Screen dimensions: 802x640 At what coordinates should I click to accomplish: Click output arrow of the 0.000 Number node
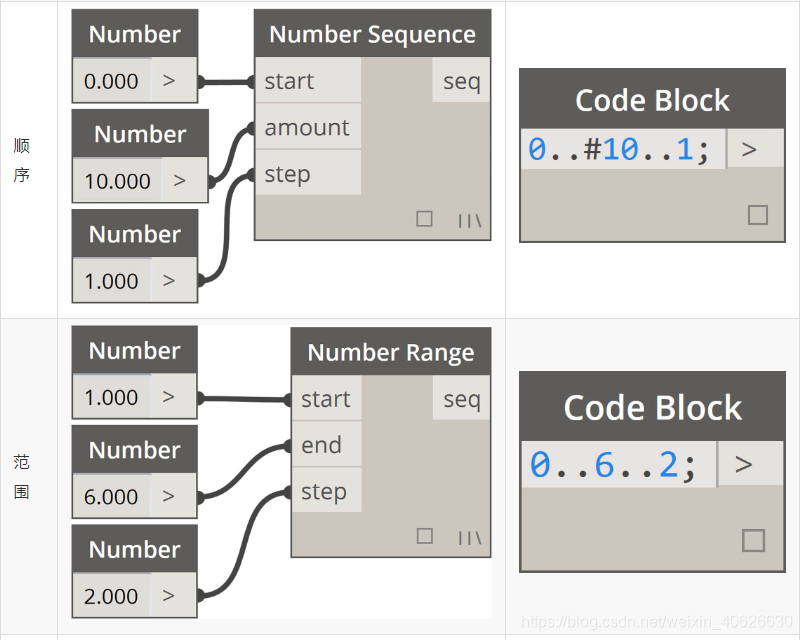point(171,81)
